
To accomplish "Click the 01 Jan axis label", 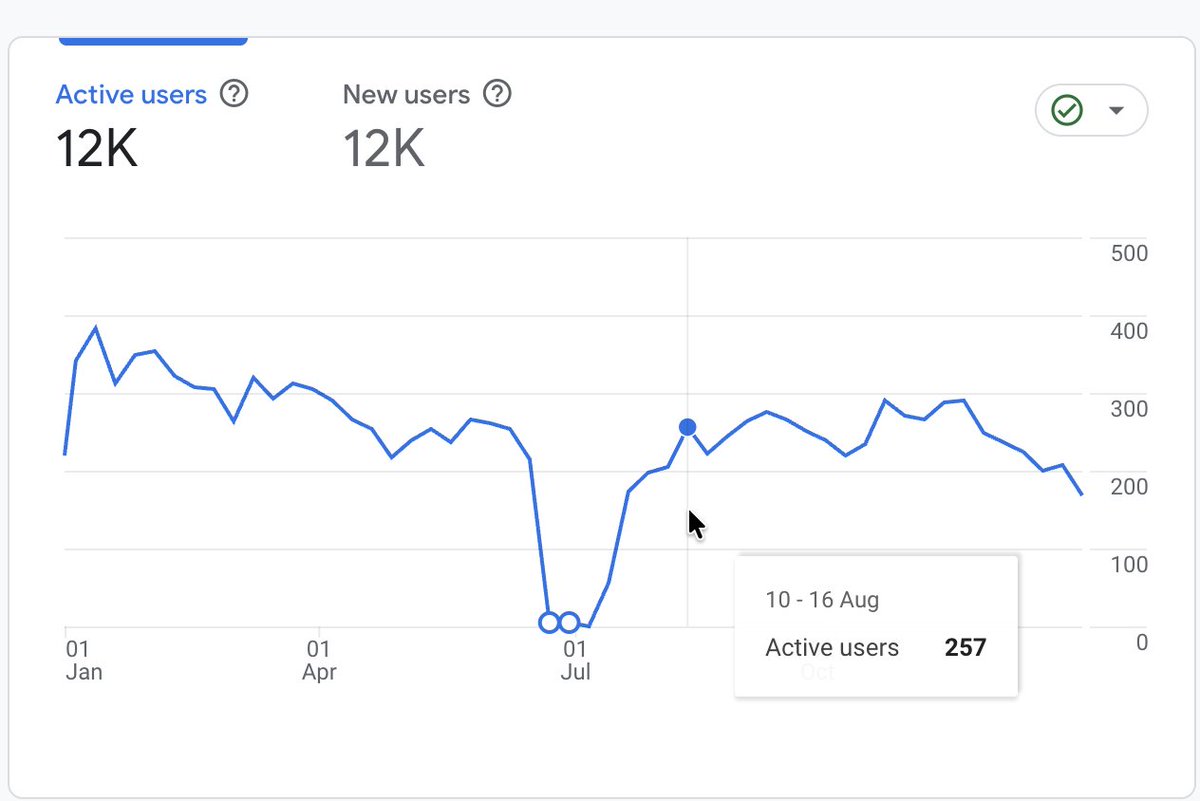I will click(83, 660).
